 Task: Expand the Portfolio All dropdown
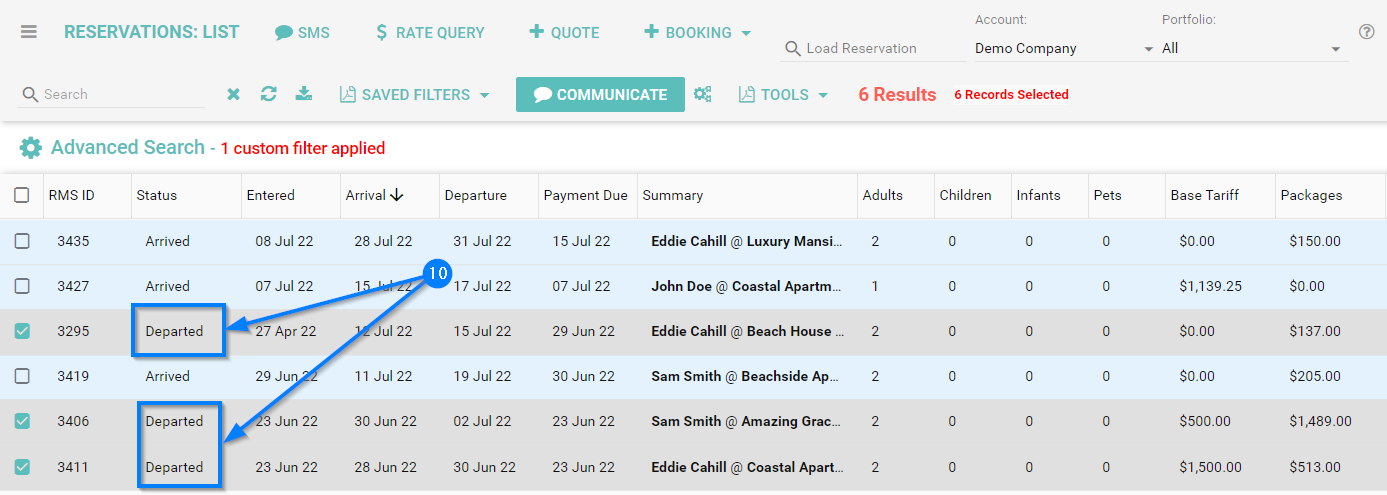tap(1251, 48)
